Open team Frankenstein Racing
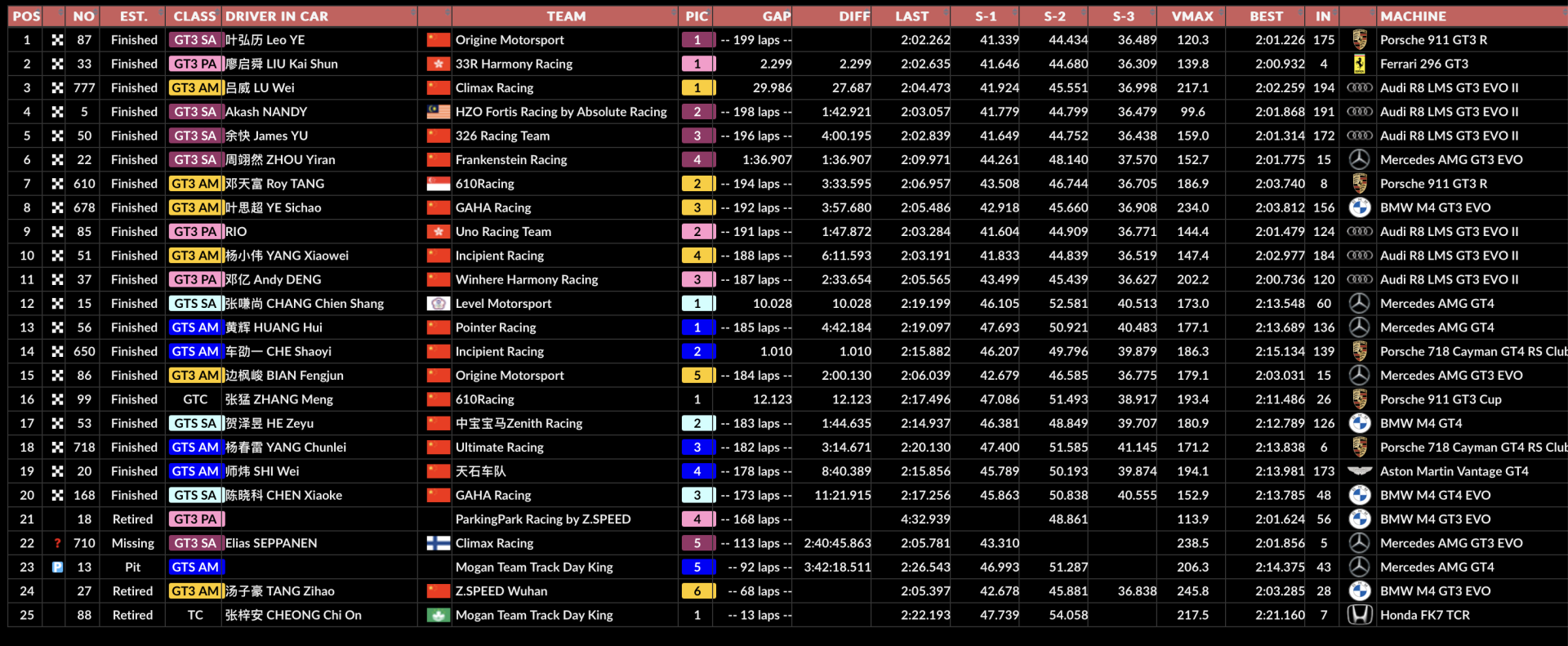This screenshot has width=1568, height=646. coord(511,160)
